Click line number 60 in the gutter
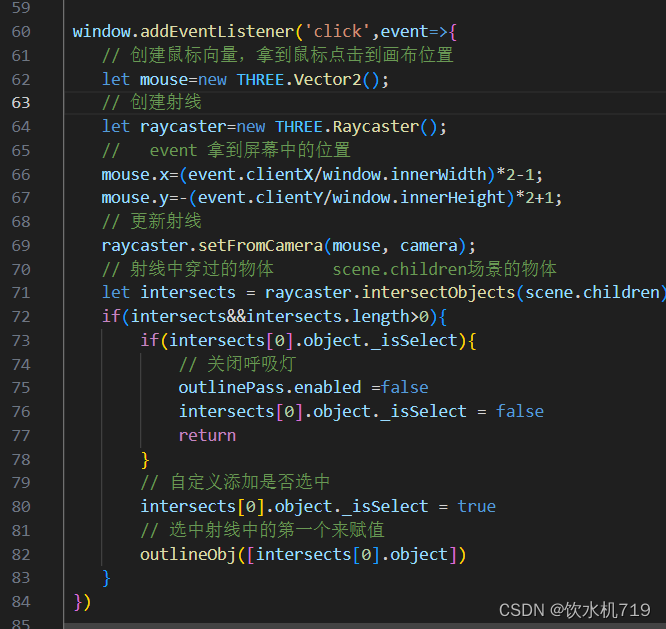 click(x=21, y=31)
